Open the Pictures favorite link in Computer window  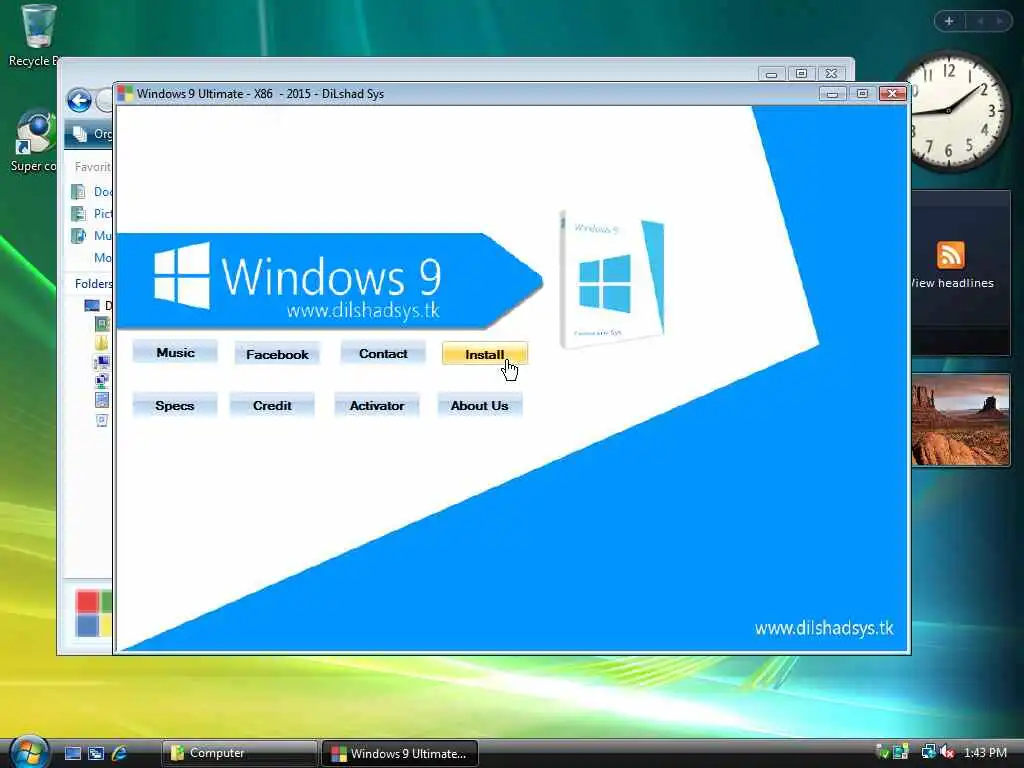91,214
